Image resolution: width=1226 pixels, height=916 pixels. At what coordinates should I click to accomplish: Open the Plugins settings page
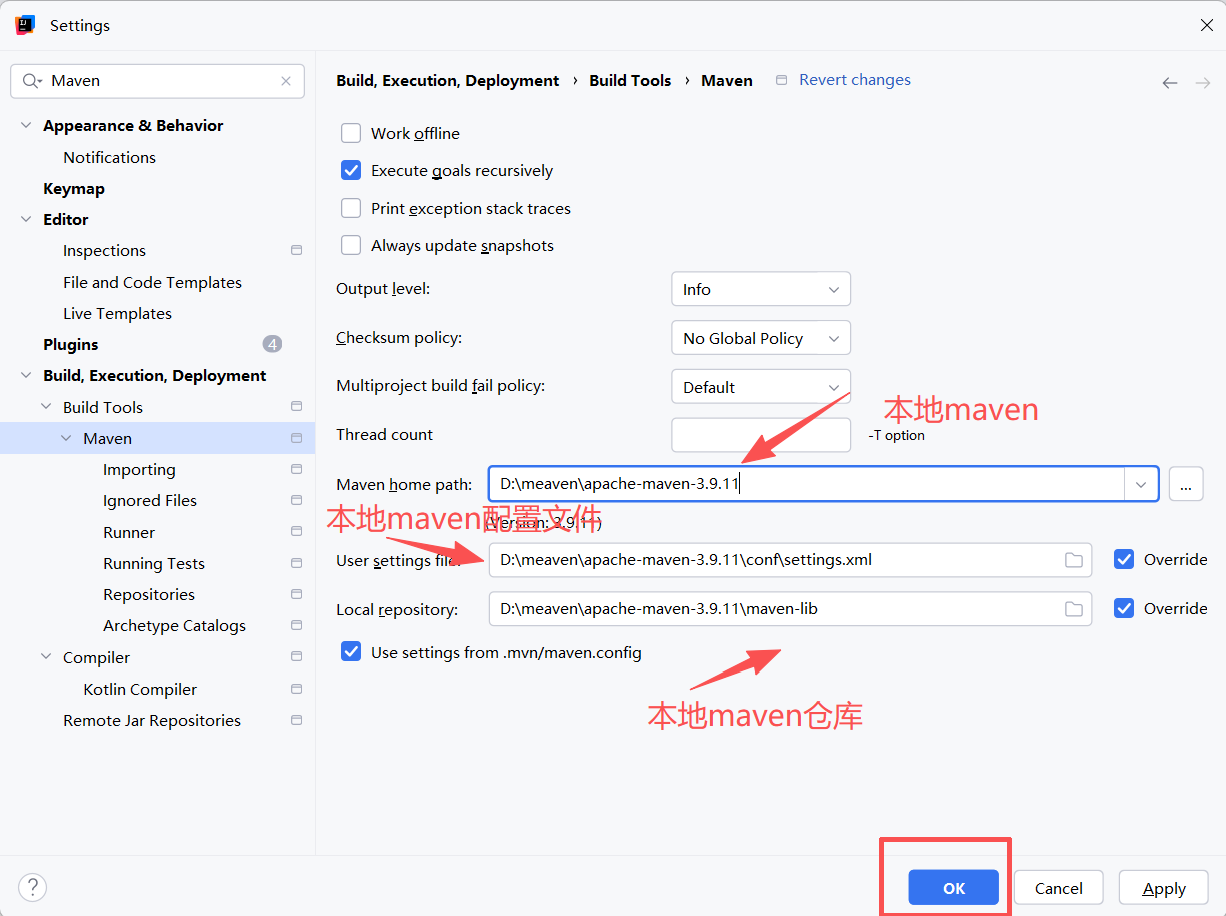point(71,344)
